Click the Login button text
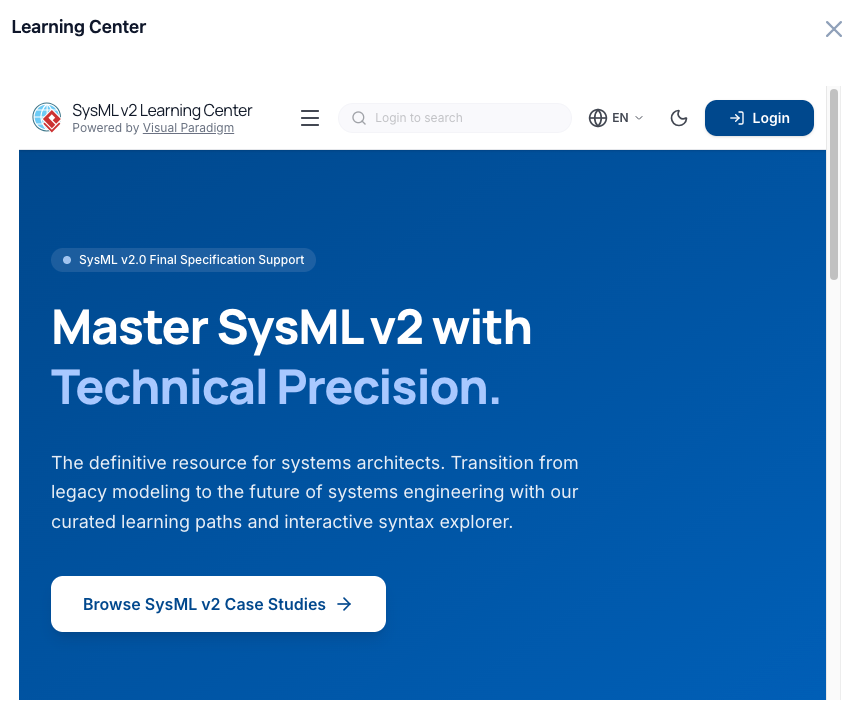 (x=771, y=118)
